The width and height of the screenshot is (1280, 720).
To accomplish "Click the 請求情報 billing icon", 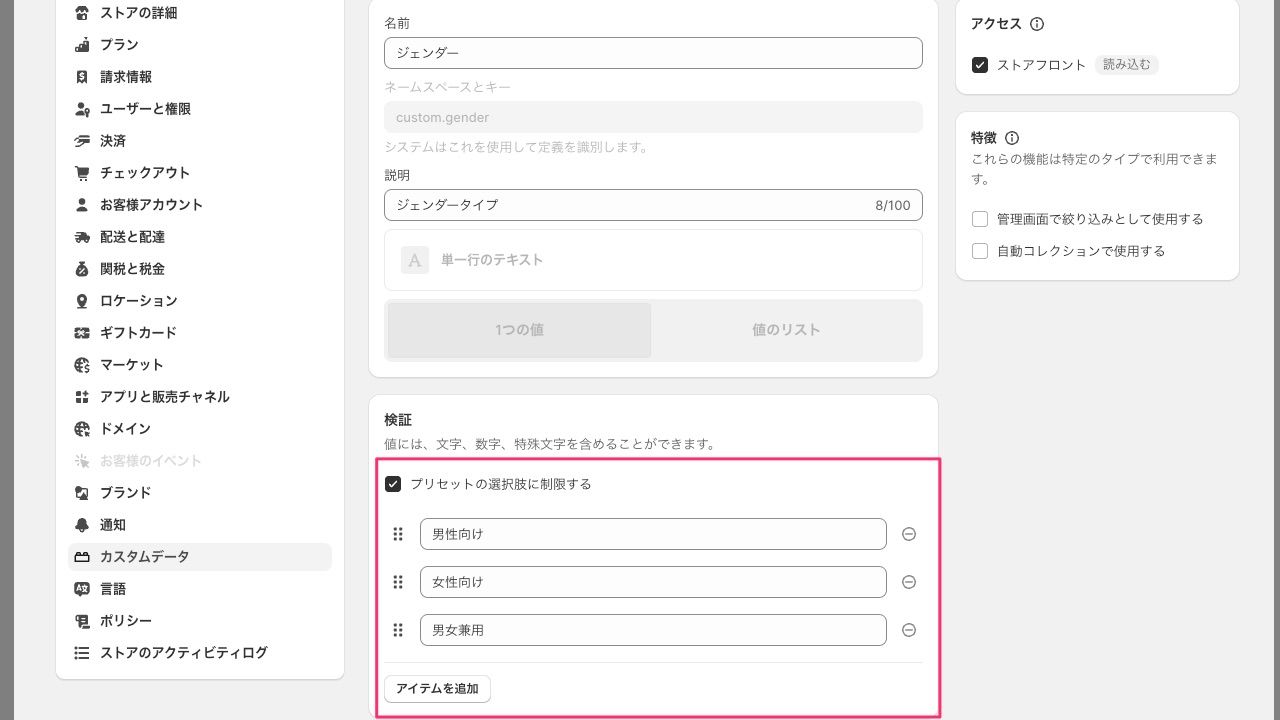I will click(82, 77).
